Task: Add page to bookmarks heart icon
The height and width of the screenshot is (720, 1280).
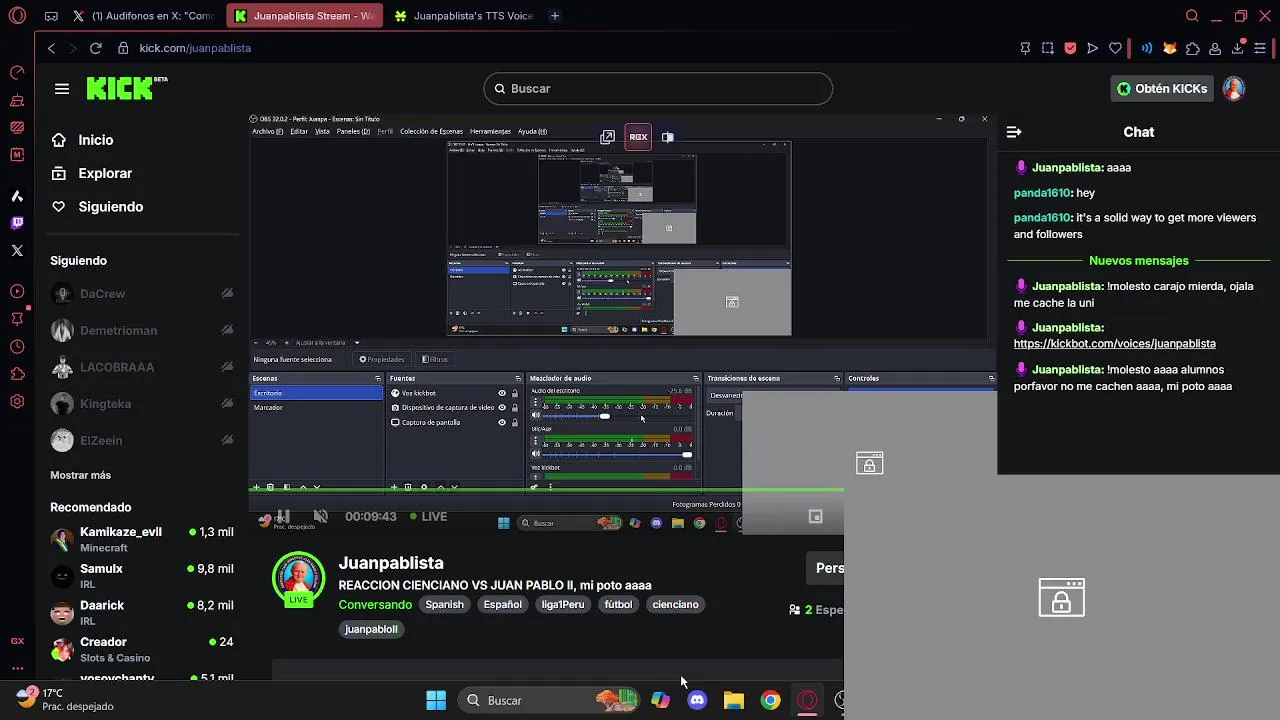Action: coord(1116,48)
